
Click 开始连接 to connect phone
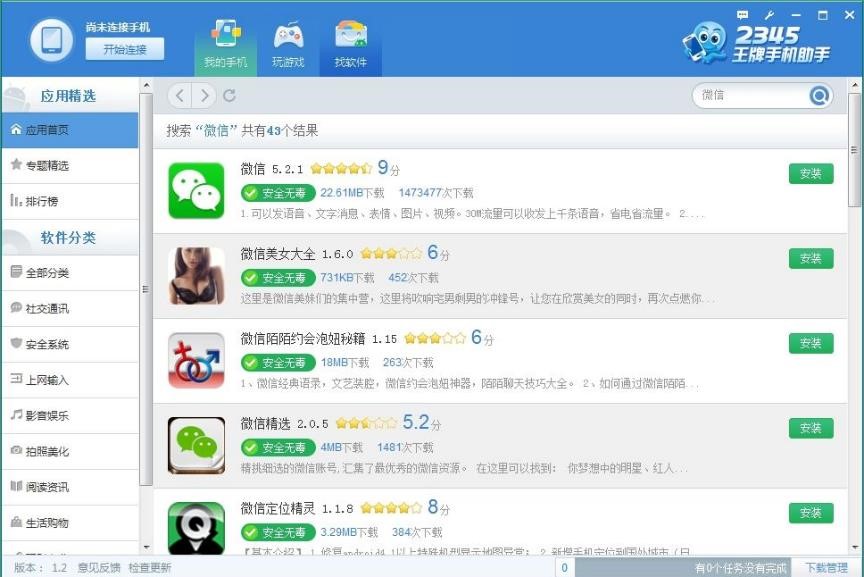[124, 49]
